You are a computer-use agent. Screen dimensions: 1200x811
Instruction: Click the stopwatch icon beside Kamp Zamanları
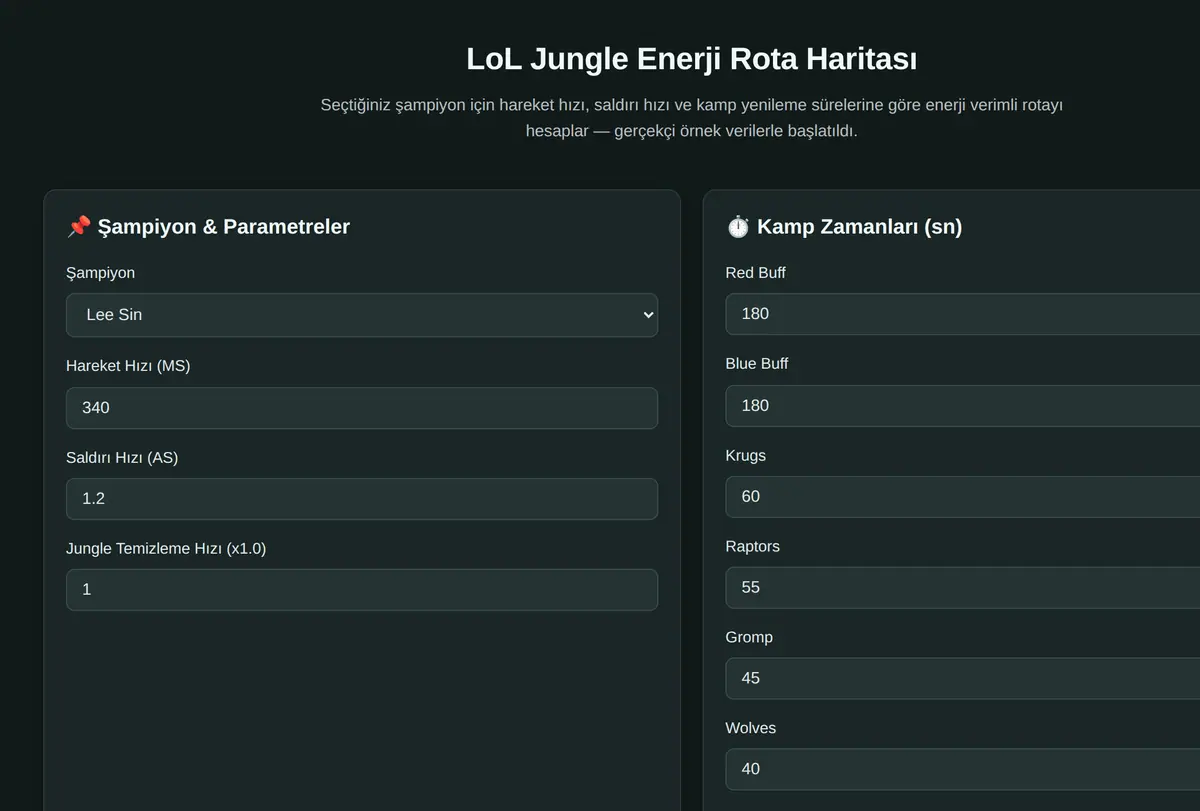738,227
